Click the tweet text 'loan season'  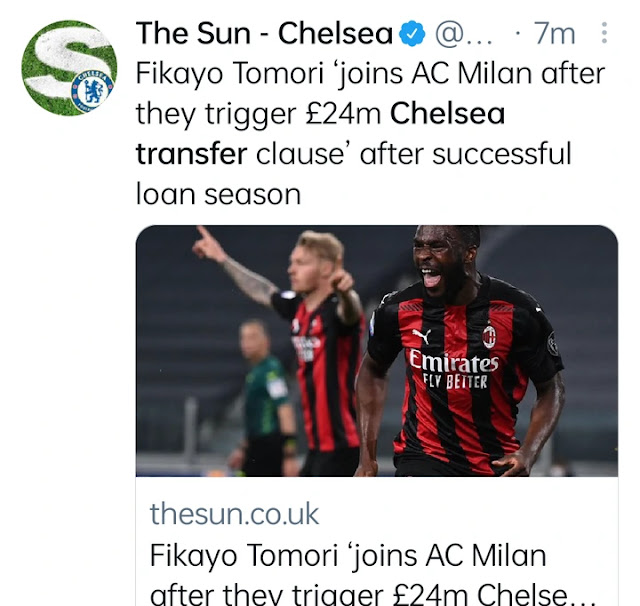coord(218,194)
